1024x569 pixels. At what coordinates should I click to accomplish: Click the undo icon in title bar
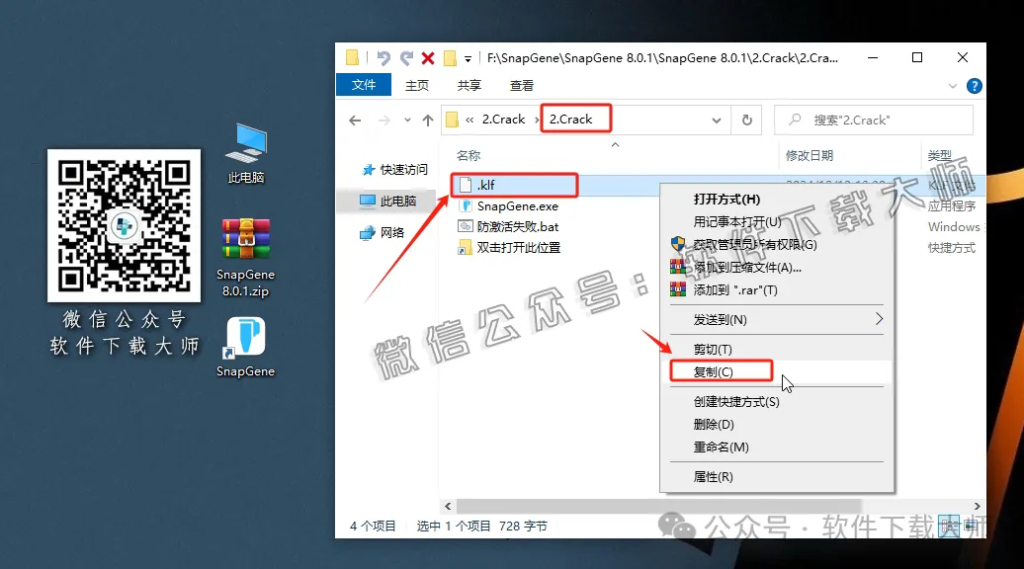(383, 58)
